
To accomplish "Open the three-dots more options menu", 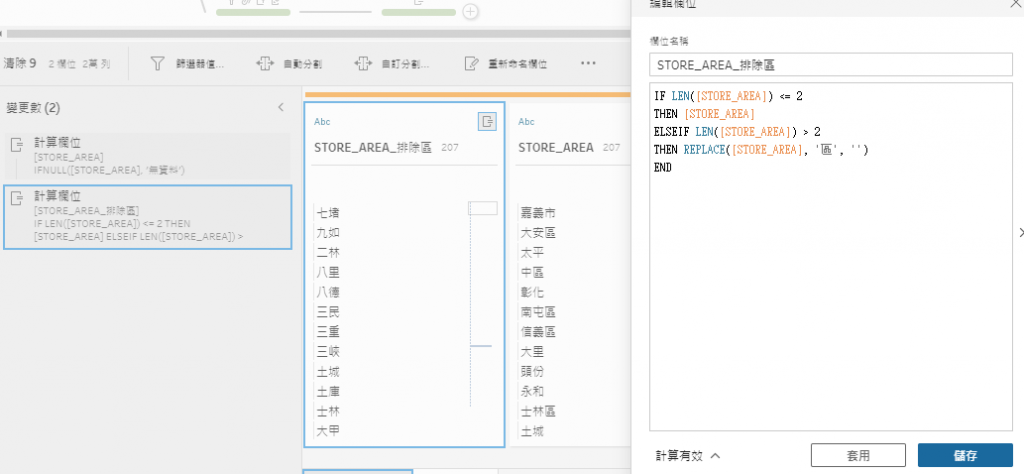I will coord(588,63).
